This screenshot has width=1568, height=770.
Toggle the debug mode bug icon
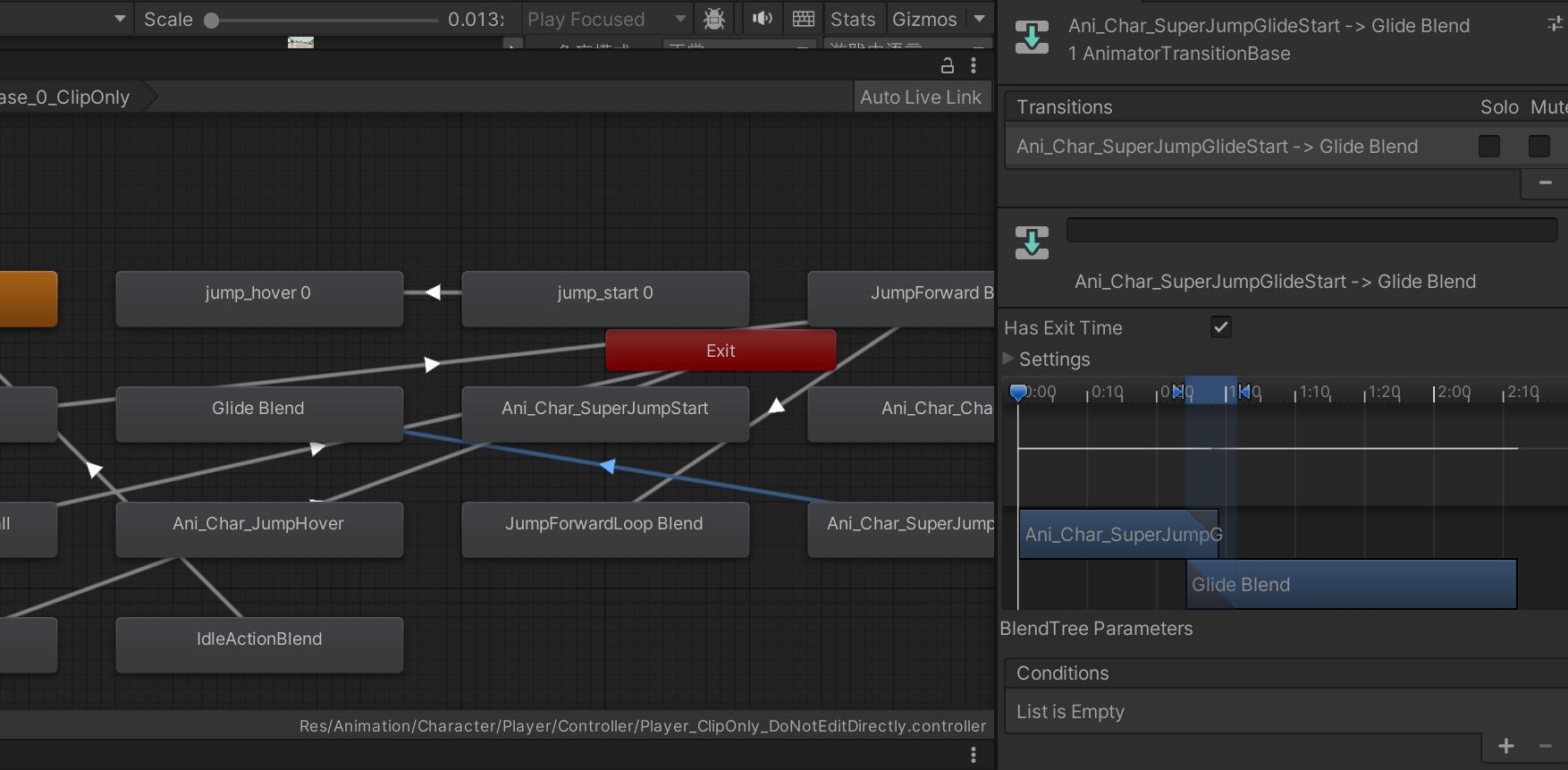713,19
